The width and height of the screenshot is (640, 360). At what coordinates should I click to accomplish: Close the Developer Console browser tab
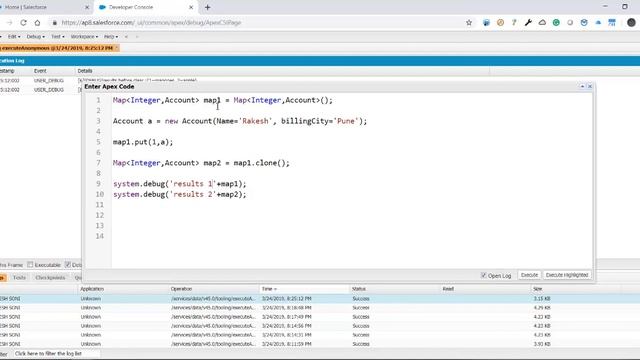coord(191,7)
